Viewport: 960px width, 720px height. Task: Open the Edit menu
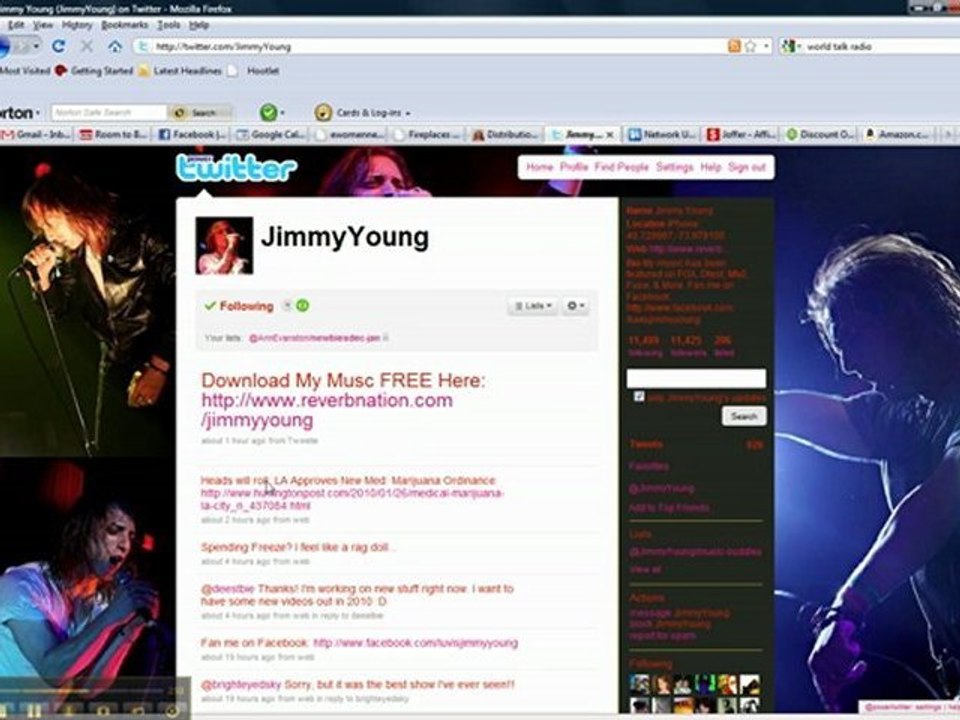[16, 24]
